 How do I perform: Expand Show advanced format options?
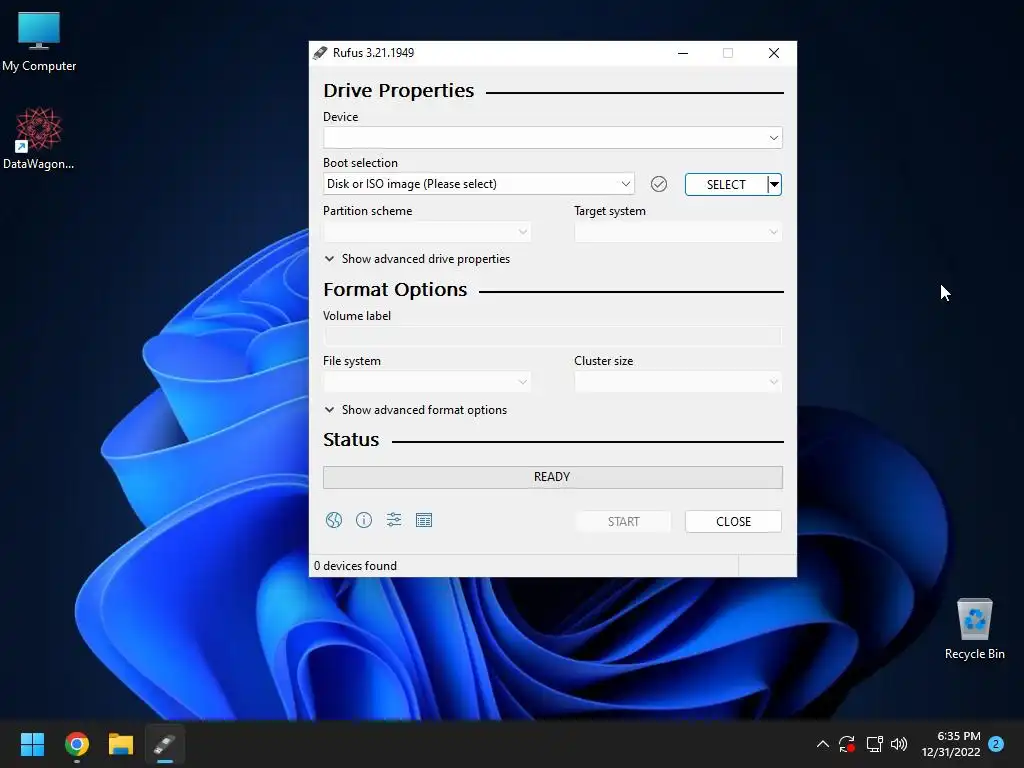pyautogui.click(x=415, y=410)
